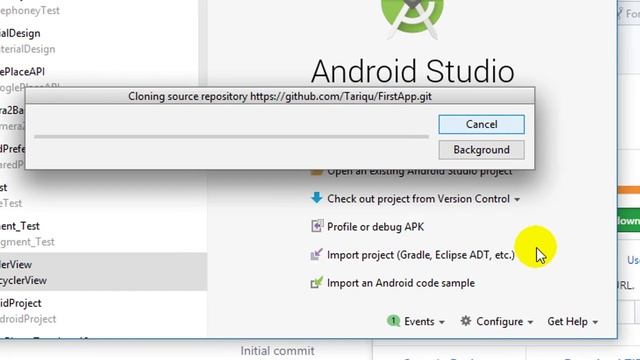The width and height of the screenshot is (640, 360).
Task: Select Profile or debug APK
Action: pos(376,227)
